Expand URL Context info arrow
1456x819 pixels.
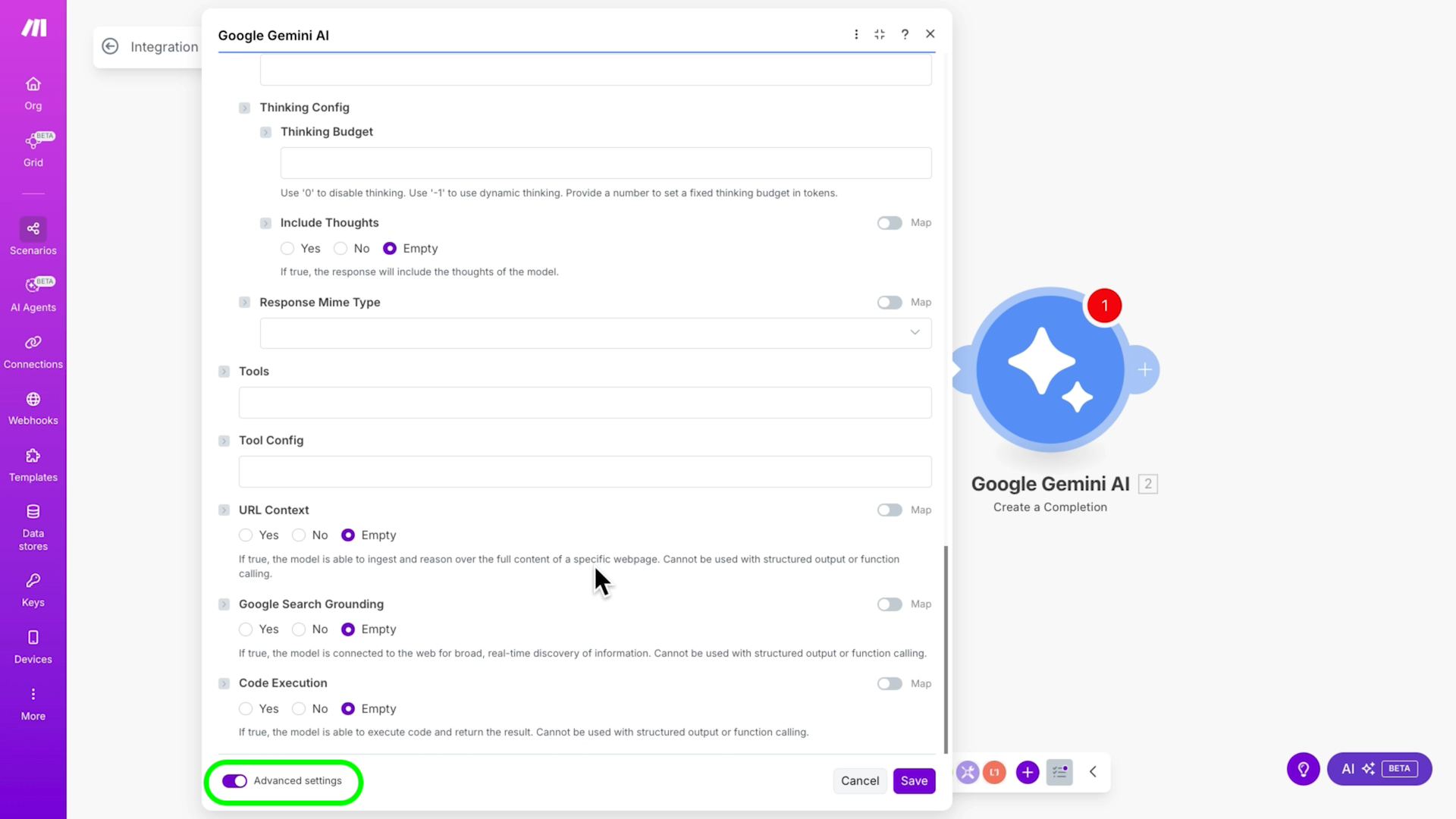pyautogui.click(x=224, y=510)
